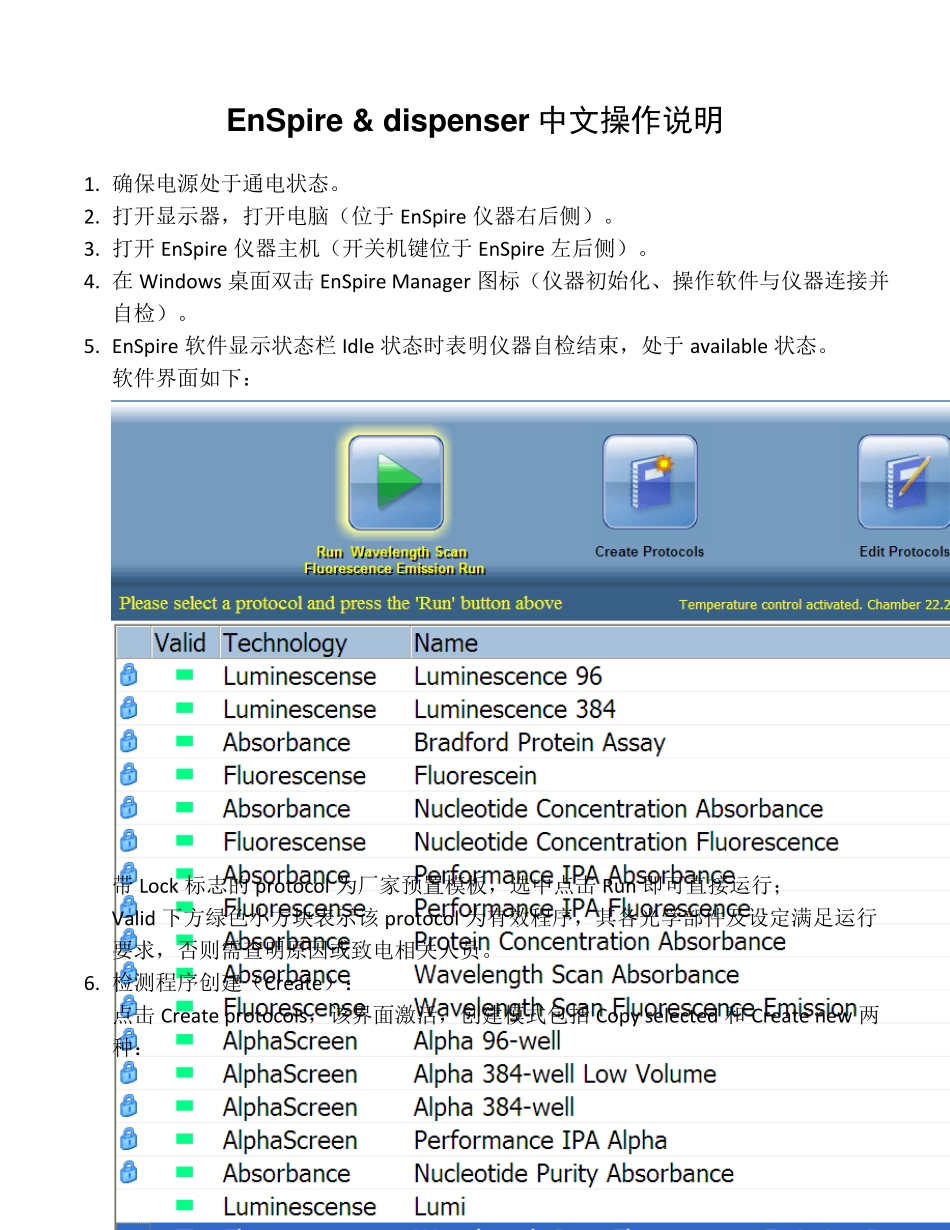This screenshot has width=950, height=1230.
Task: Click green Valid marker for Alpha 96-well
Action: tap(185, 1040)
